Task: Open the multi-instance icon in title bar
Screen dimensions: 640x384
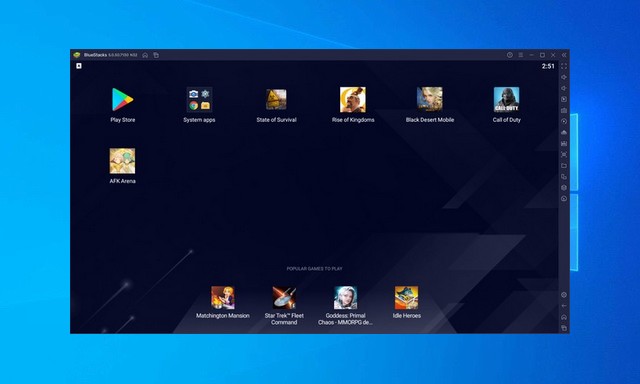Action: pos(156,55)
